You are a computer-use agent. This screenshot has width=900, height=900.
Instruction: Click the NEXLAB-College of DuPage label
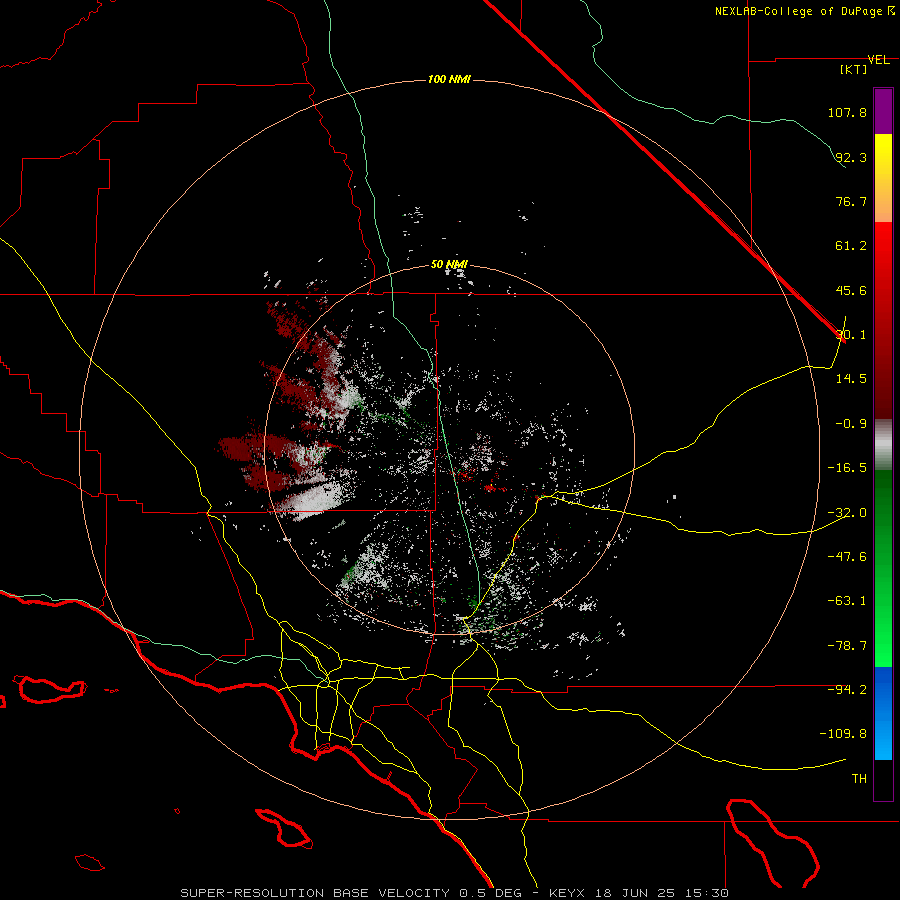[804, 11]
